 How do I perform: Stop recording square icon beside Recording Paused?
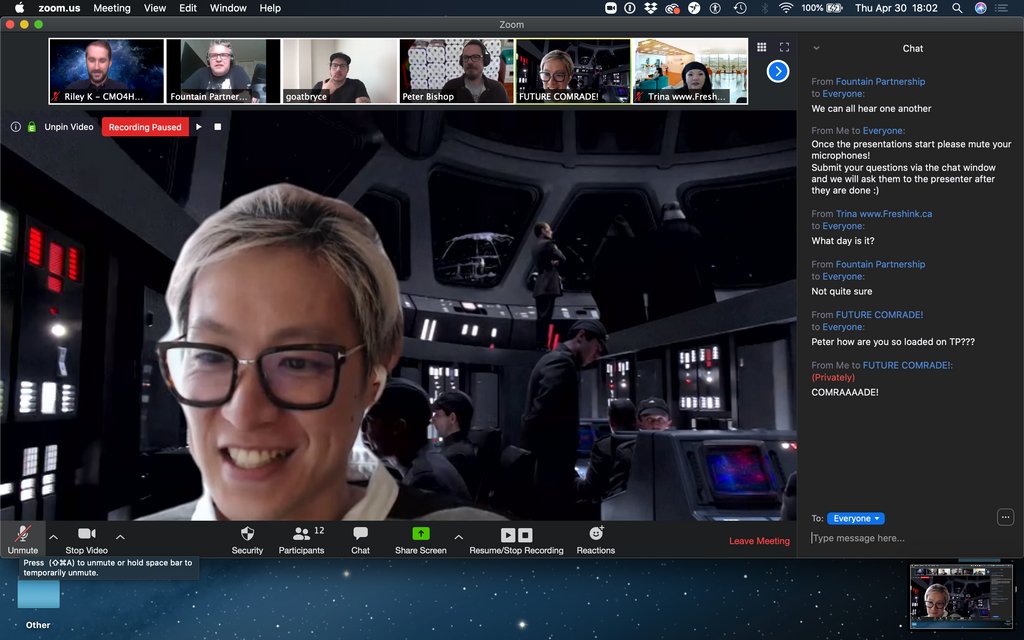coord(217,127)
